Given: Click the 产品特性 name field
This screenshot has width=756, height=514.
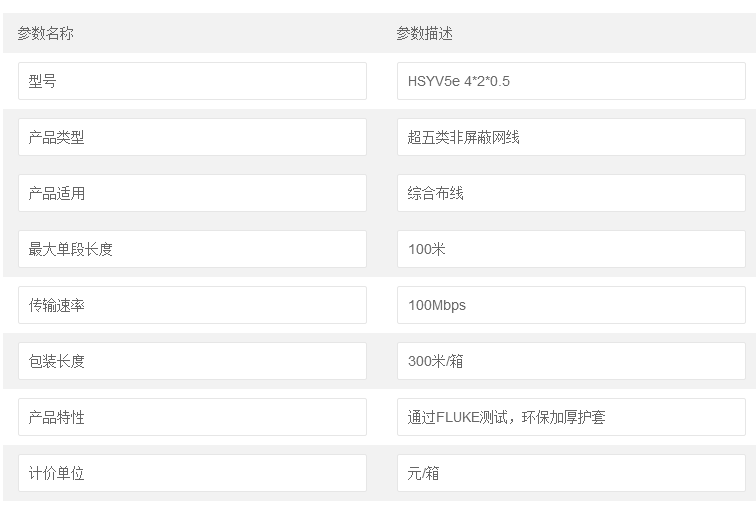Looking at the screenshot, I should pos(192,417).
